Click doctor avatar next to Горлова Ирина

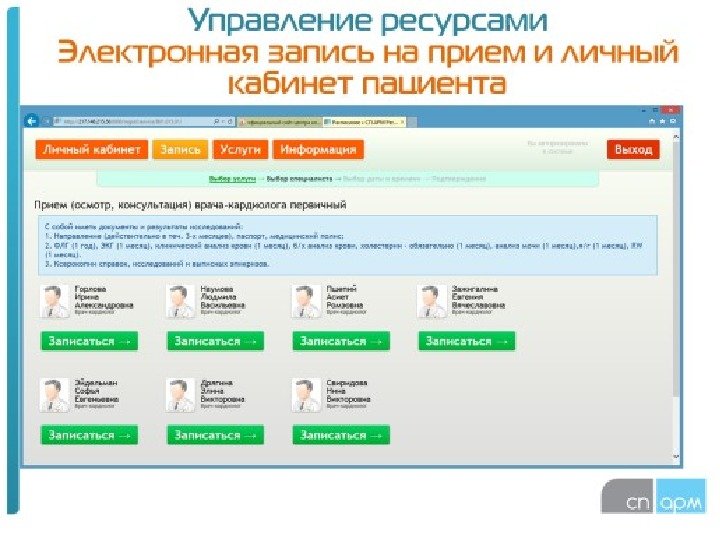point(55,301)
